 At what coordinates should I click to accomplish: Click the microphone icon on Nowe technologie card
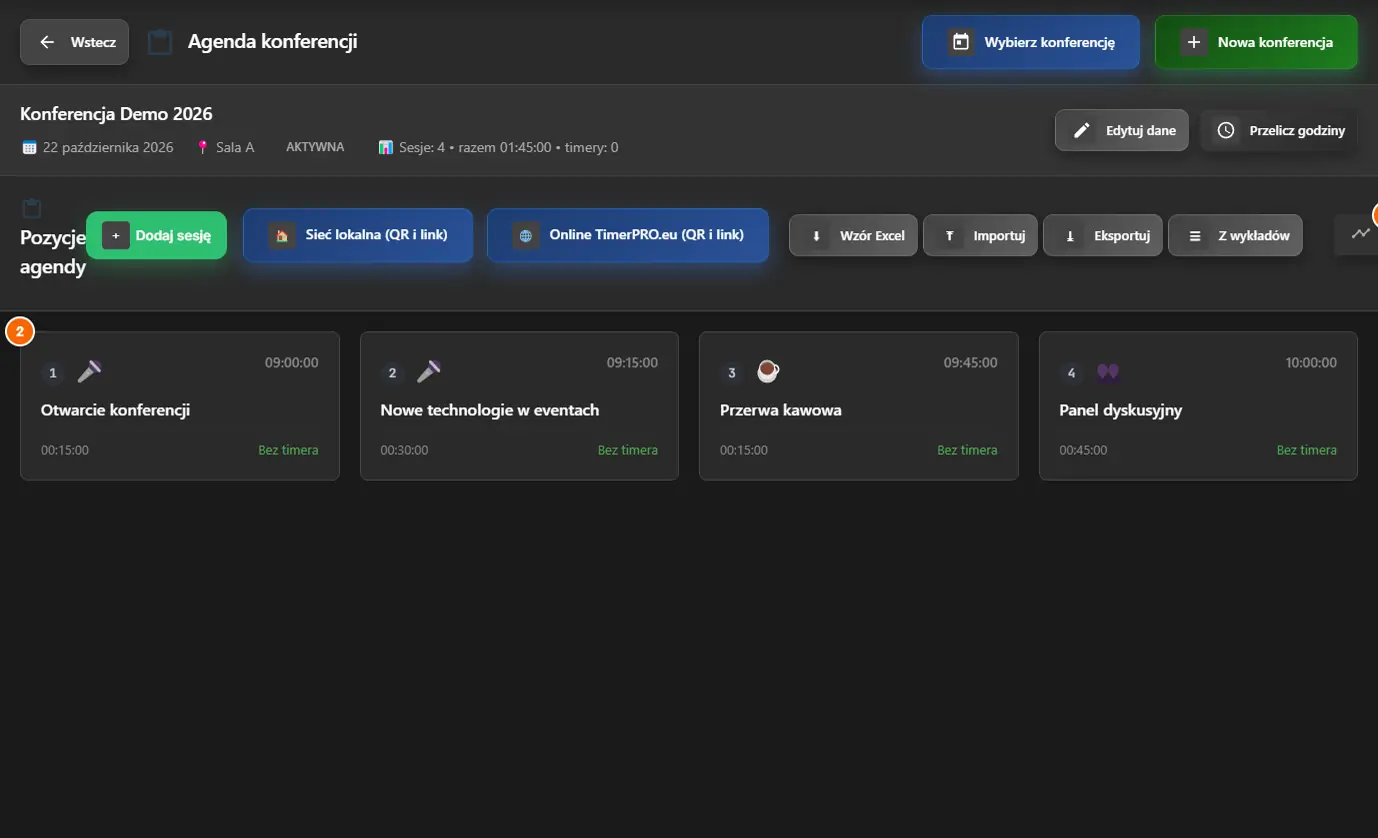[x=429, y=371]
